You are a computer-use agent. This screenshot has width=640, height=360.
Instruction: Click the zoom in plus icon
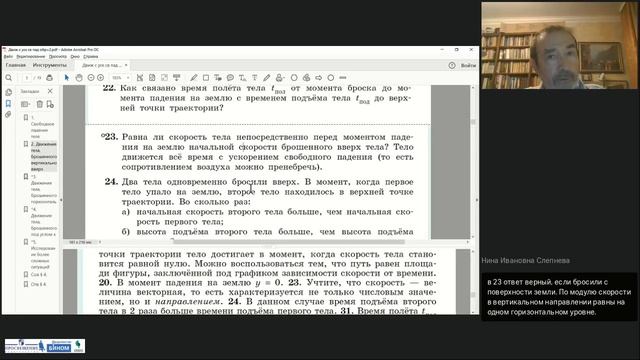coord(100,78)
